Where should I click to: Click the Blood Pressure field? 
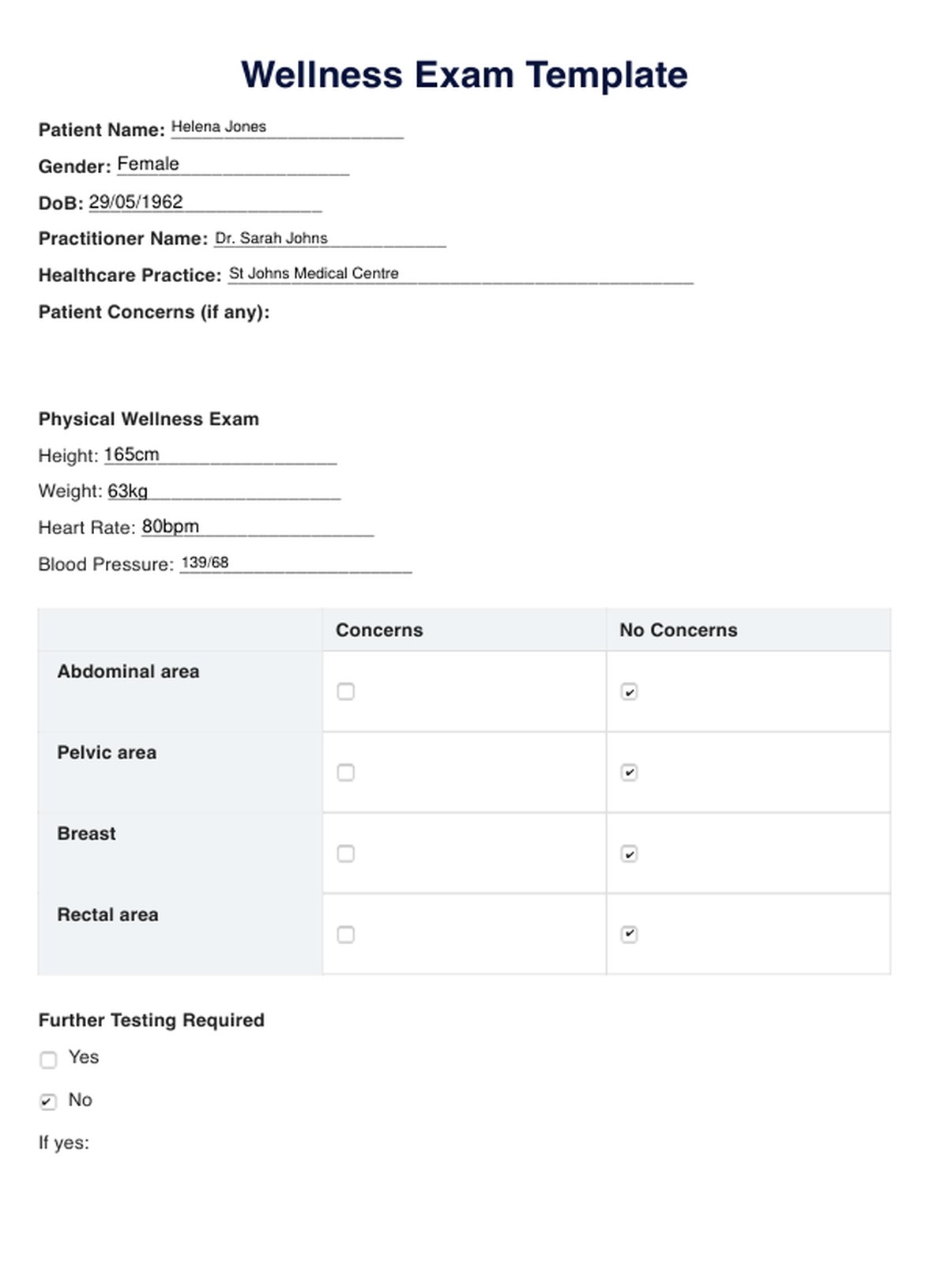tap(295, 563)
